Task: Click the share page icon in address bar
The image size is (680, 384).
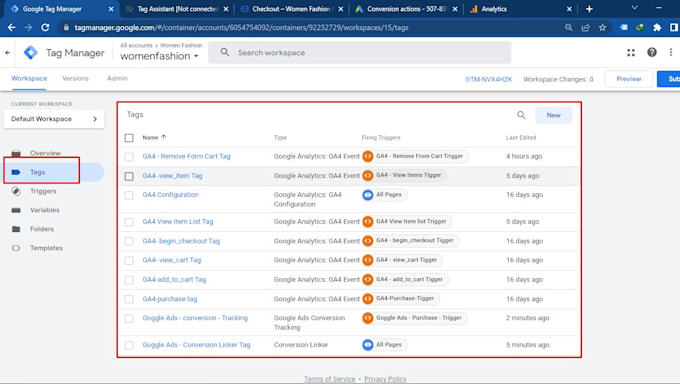Action: tap(585, 27)
